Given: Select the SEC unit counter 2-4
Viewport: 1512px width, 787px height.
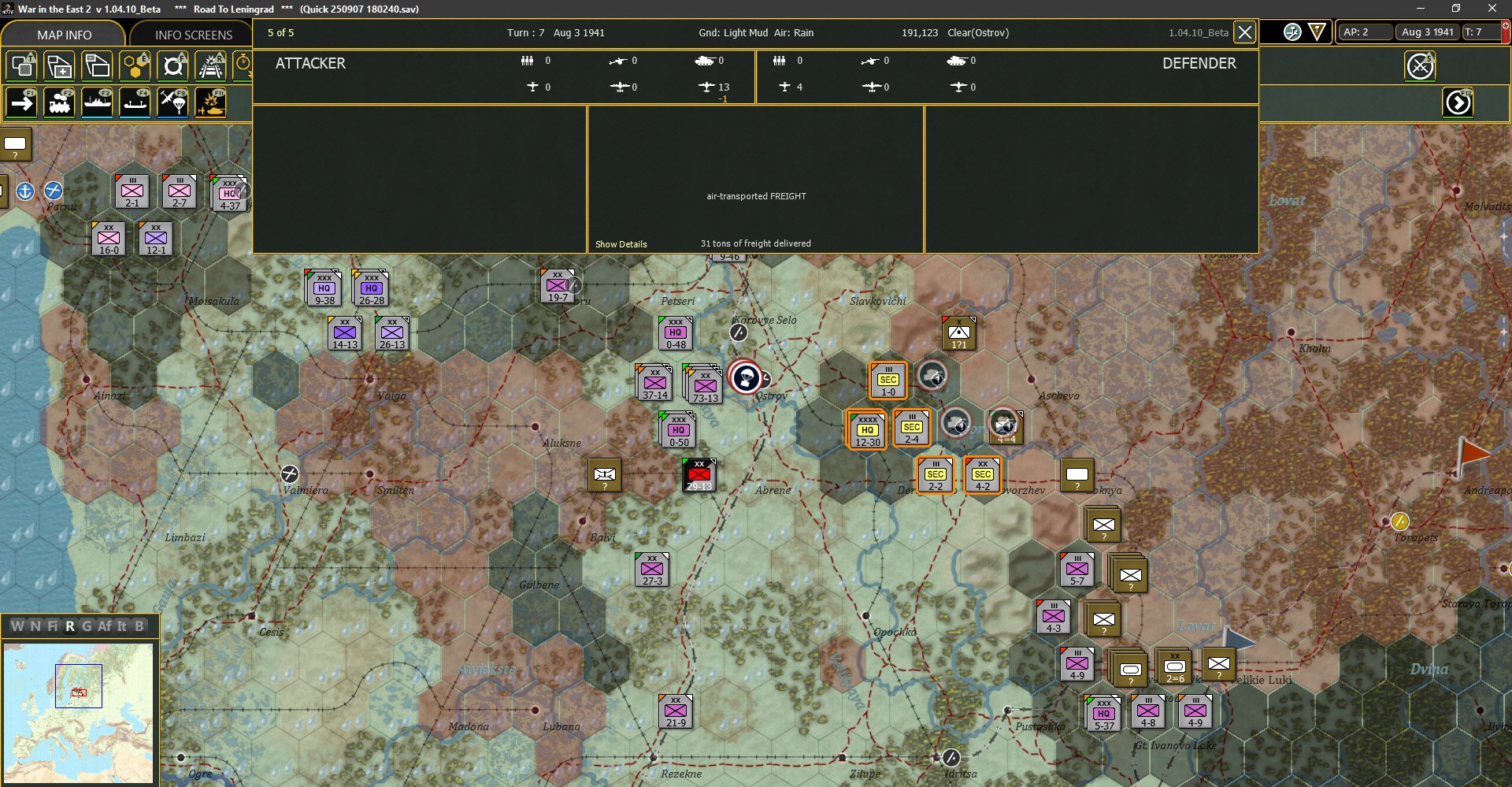Looking at the screenshot, I should coord(912,428).
